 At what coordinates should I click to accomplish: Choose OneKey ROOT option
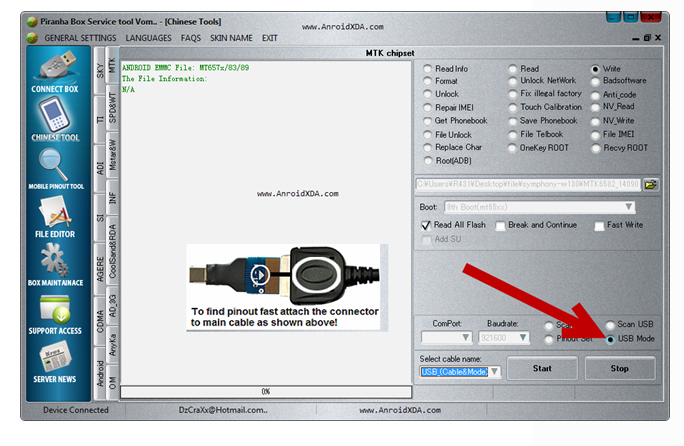512,148
